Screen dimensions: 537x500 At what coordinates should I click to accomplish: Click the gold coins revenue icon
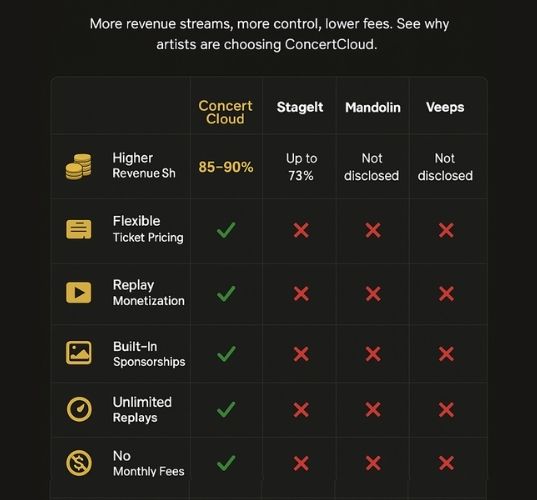click(78, 167)
